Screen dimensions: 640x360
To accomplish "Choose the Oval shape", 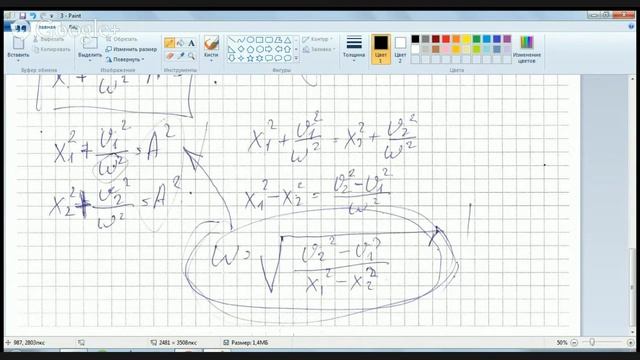I will [250, 40].
